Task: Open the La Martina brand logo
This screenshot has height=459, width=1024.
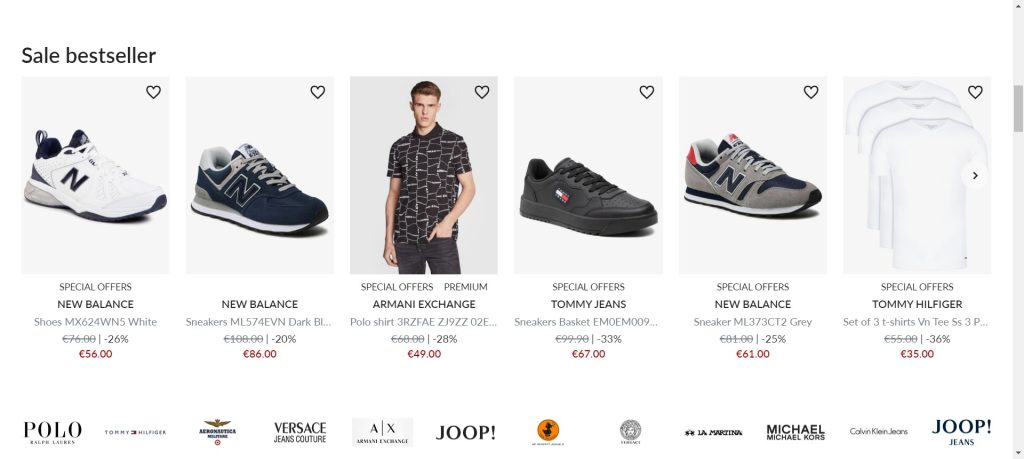Action: [x=713, y=432]
